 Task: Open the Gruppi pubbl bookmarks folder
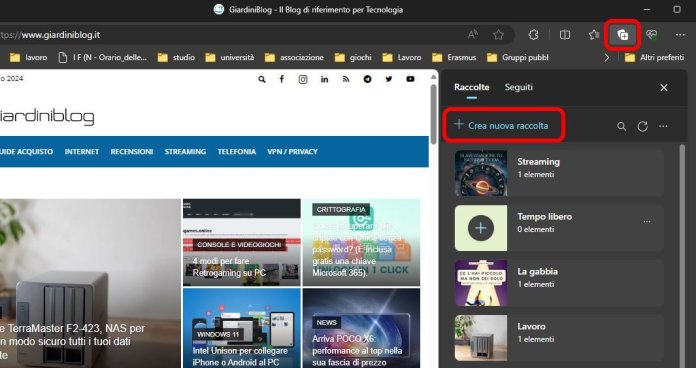point(518,57)
